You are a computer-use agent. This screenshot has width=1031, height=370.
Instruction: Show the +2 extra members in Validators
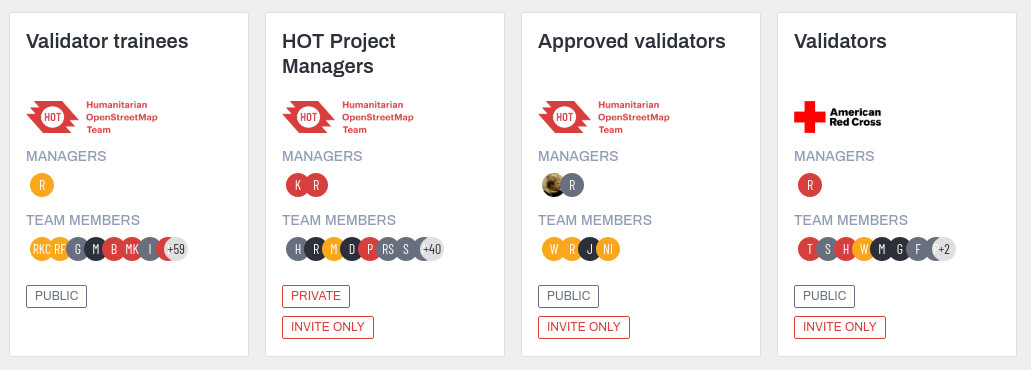pyautogui.click(x=944, y=249)
